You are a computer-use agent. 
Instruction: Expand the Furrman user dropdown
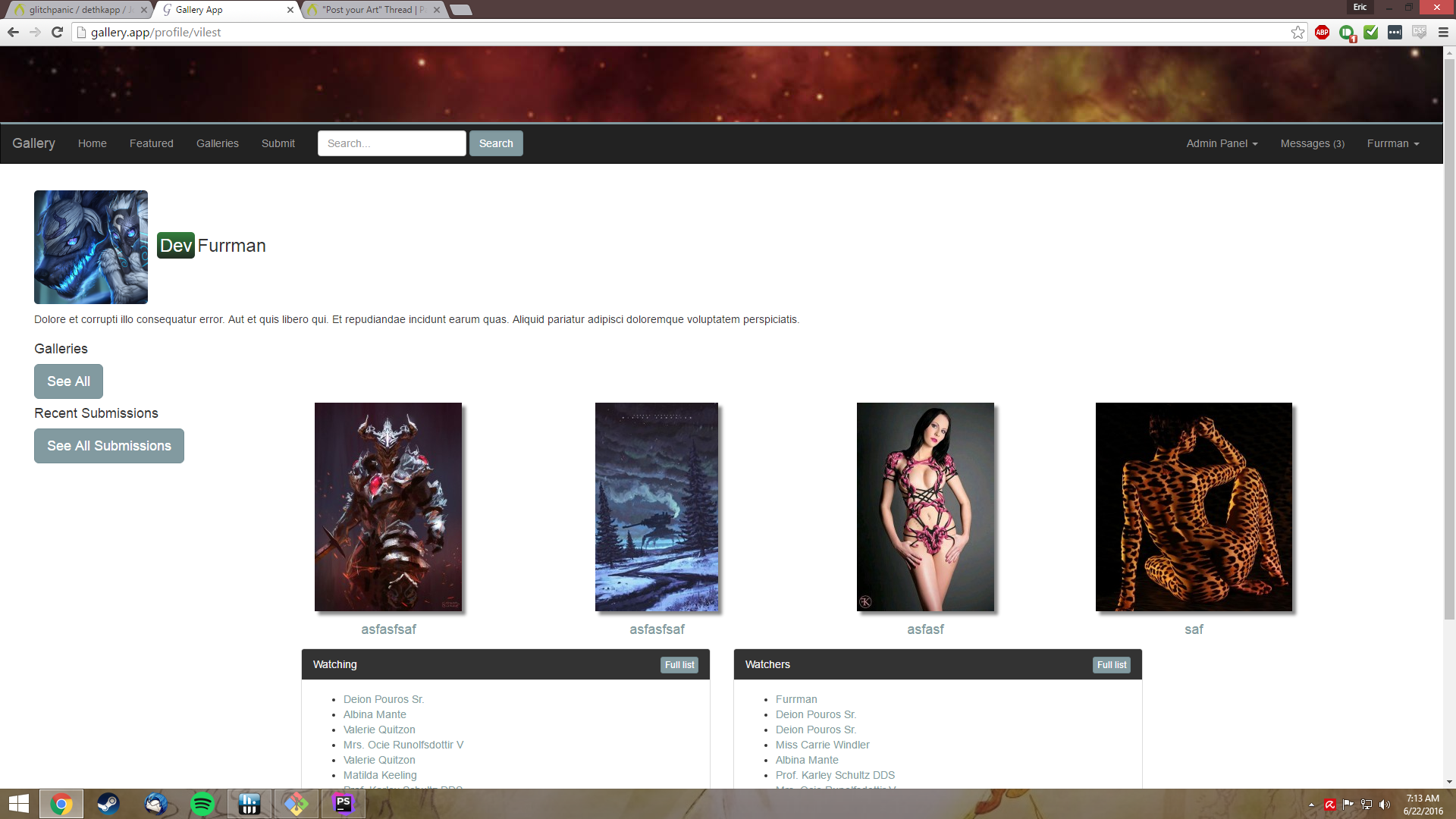pos(1393,143)
